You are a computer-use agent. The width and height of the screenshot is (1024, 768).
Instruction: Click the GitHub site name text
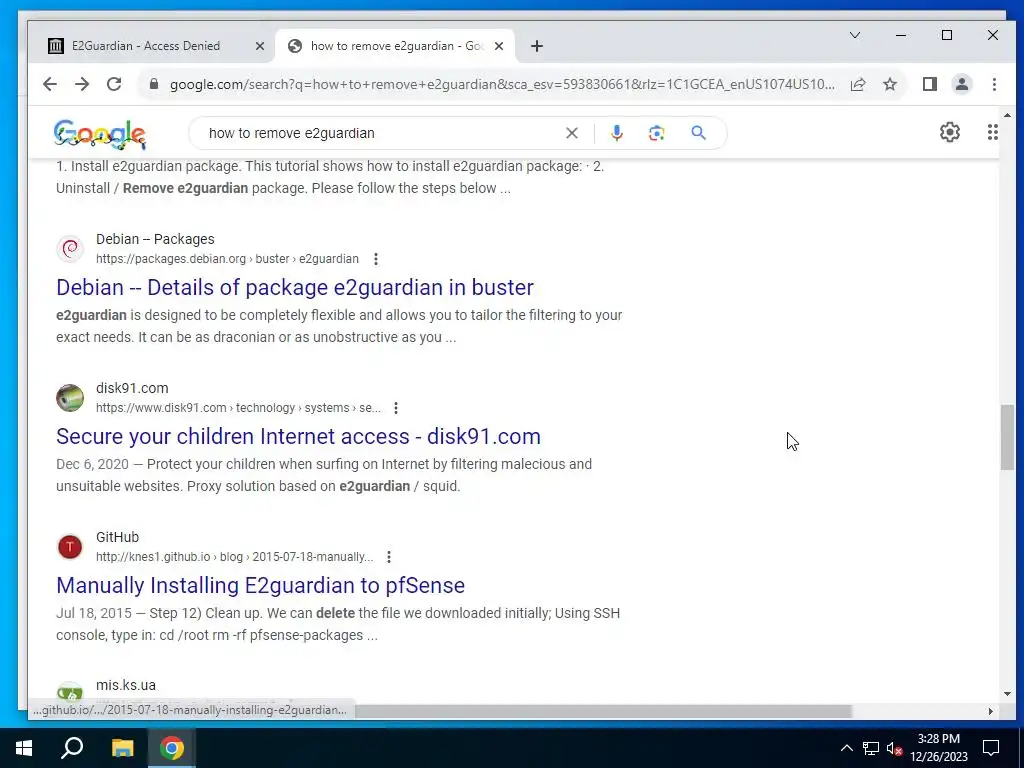pyautogui.click(x=118, y=537)
